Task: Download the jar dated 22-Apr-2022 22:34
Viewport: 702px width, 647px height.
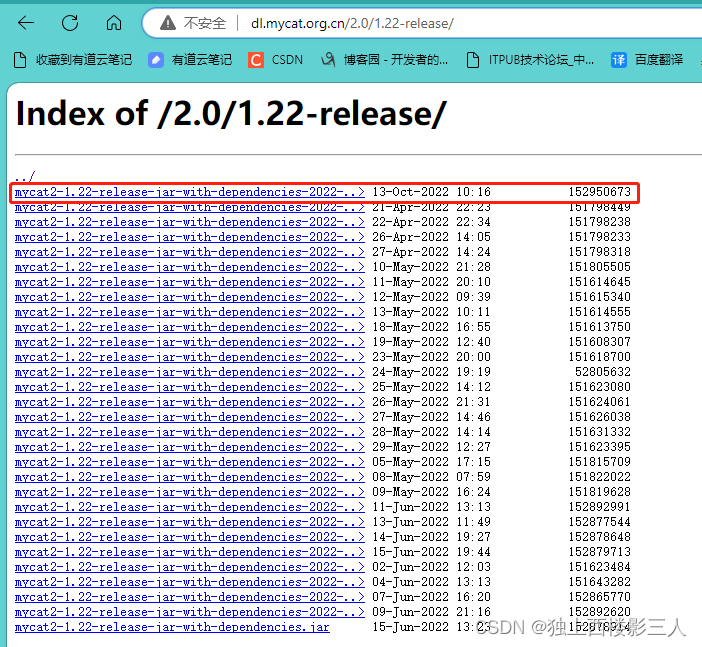Action: click(x=189, y=222)
